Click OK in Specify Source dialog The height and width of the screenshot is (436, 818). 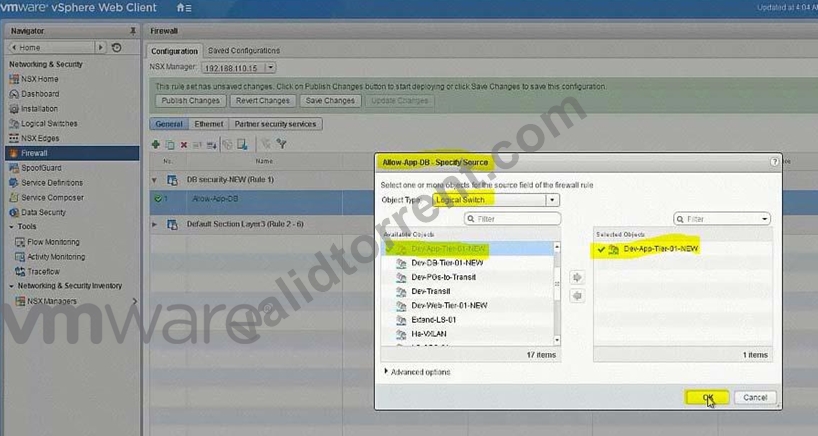(707, 397)
